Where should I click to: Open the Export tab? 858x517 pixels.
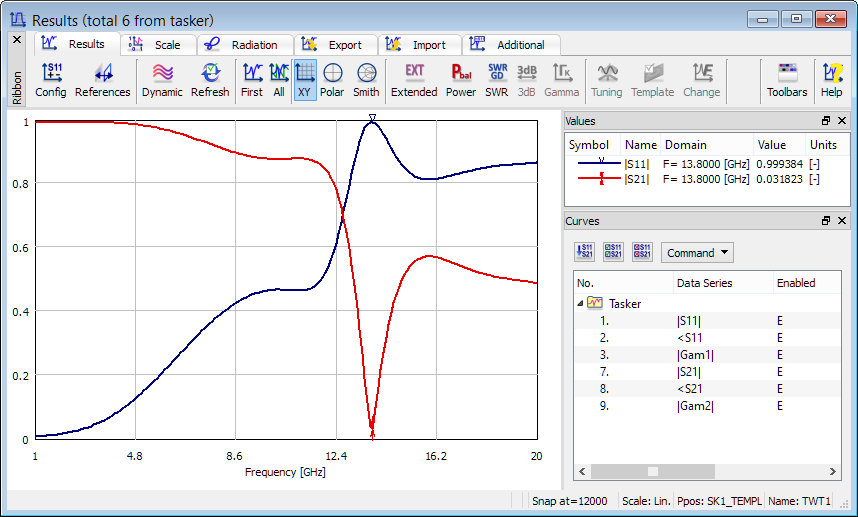pyautogui.click(x=335, y=45)
